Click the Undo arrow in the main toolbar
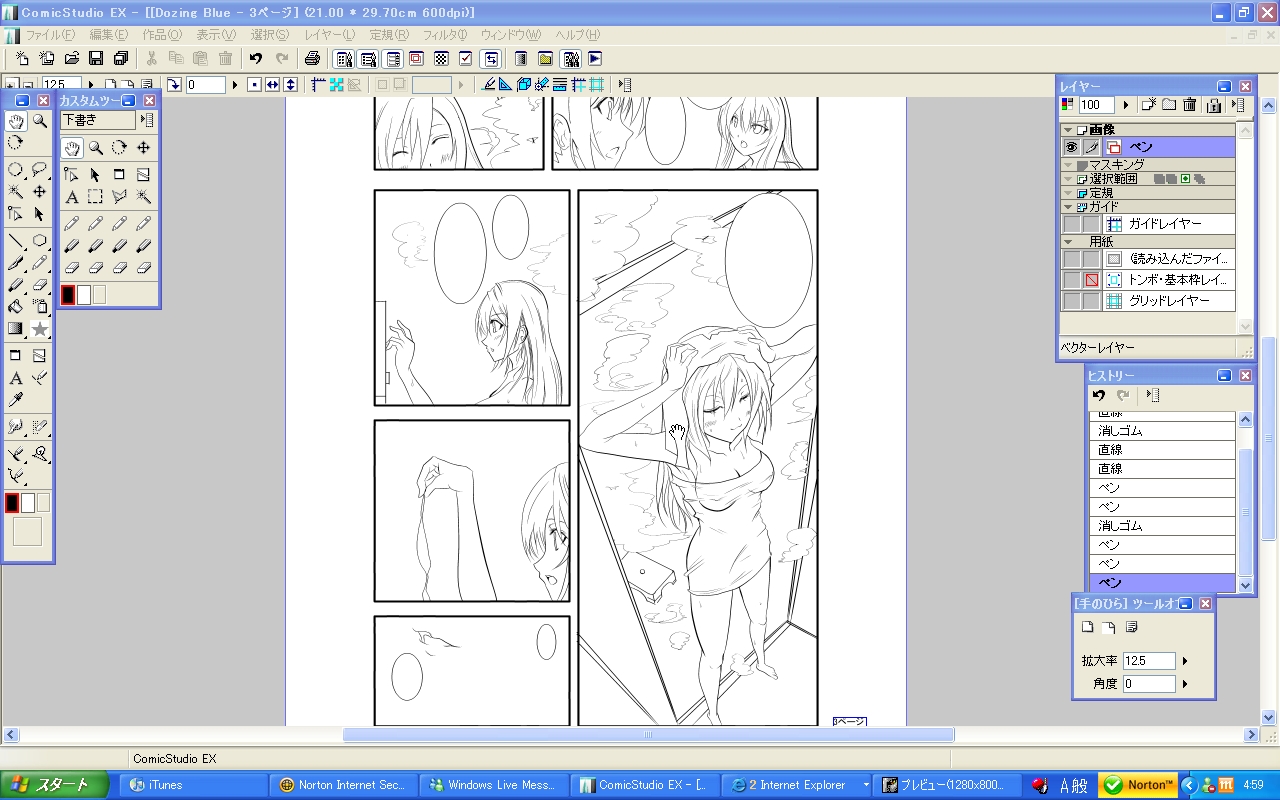This screenshot has height=800, width=1280. click(256, 59)
